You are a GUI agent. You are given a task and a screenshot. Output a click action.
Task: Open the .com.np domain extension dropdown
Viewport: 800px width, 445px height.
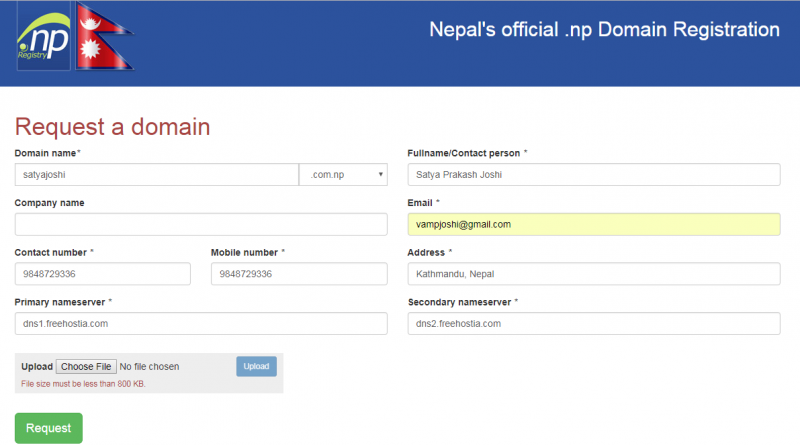click(x=343, y=175)
